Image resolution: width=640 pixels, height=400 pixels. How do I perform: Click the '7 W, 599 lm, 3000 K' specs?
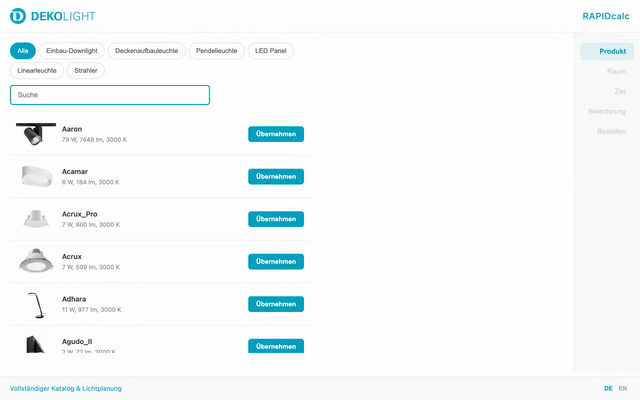click(91, 267)
